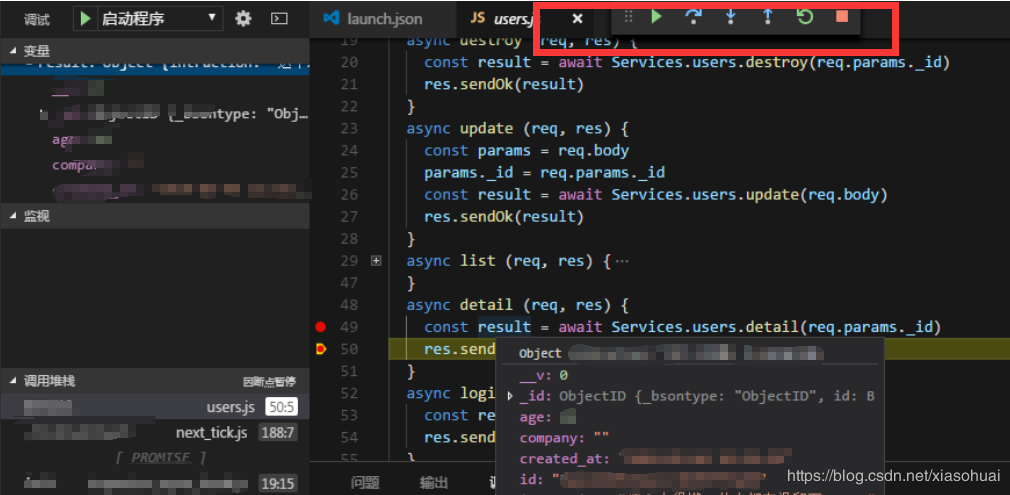Close the users.js editor tab
This screenshot has width=1010, height=495.
click(x=577, y=19)
